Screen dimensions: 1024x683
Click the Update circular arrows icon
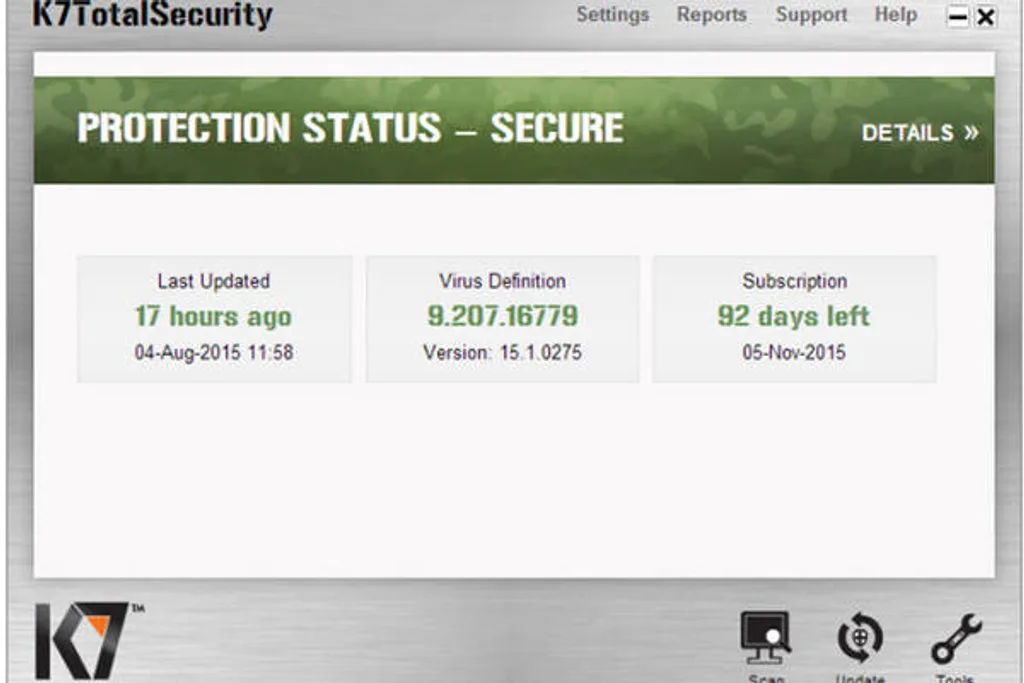[859, 637]
